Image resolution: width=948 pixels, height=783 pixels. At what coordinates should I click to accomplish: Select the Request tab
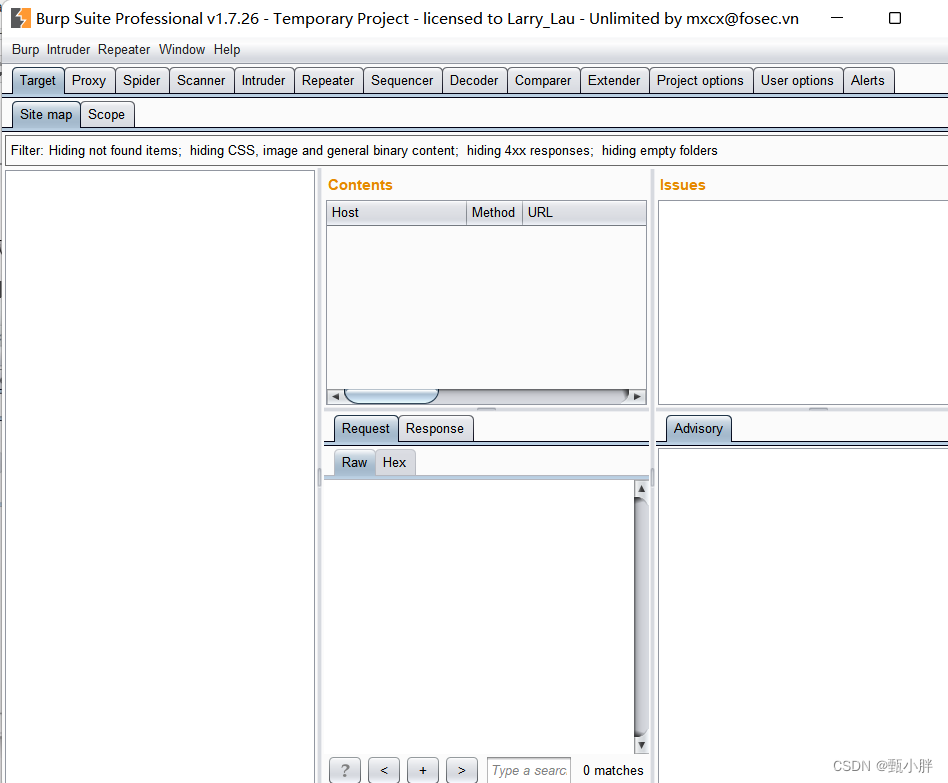tap(366, 429)
